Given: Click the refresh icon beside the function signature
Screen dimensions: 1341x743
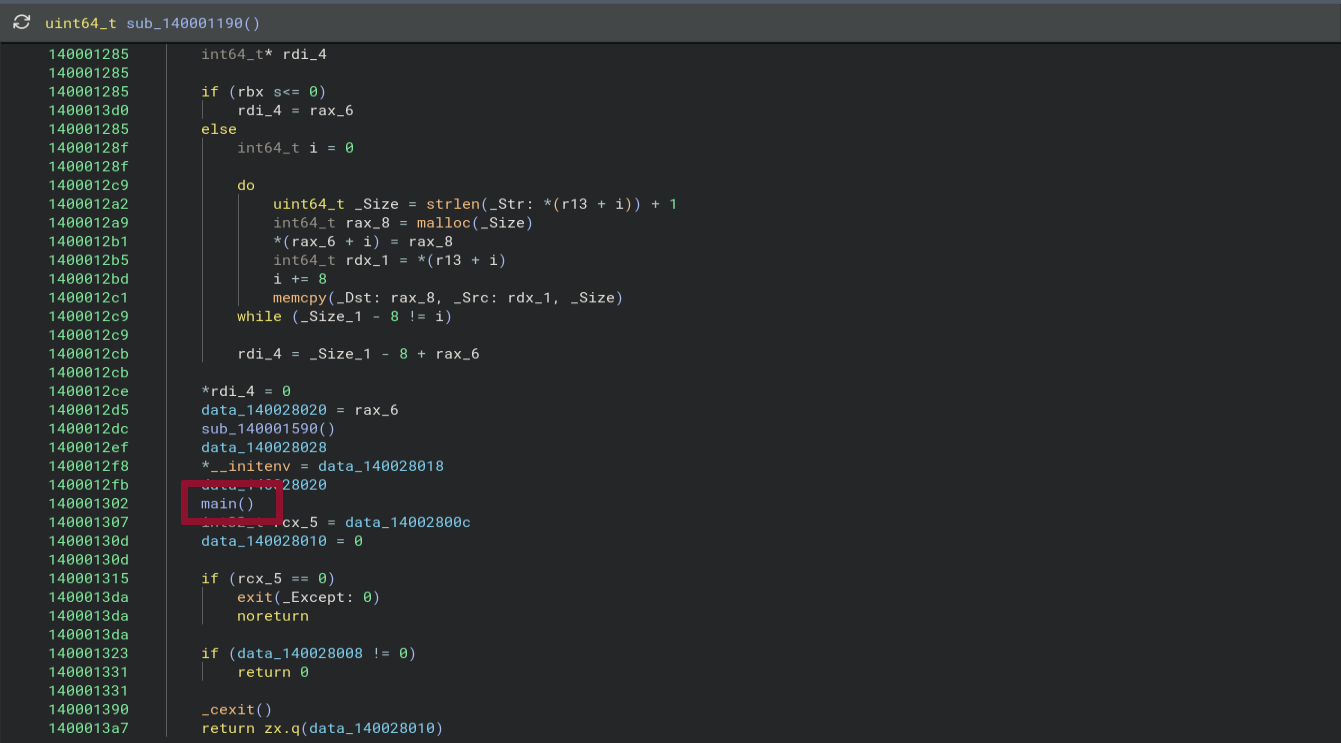Looking at the screenshot, I should pyautogui.click(x=21, y=22).
